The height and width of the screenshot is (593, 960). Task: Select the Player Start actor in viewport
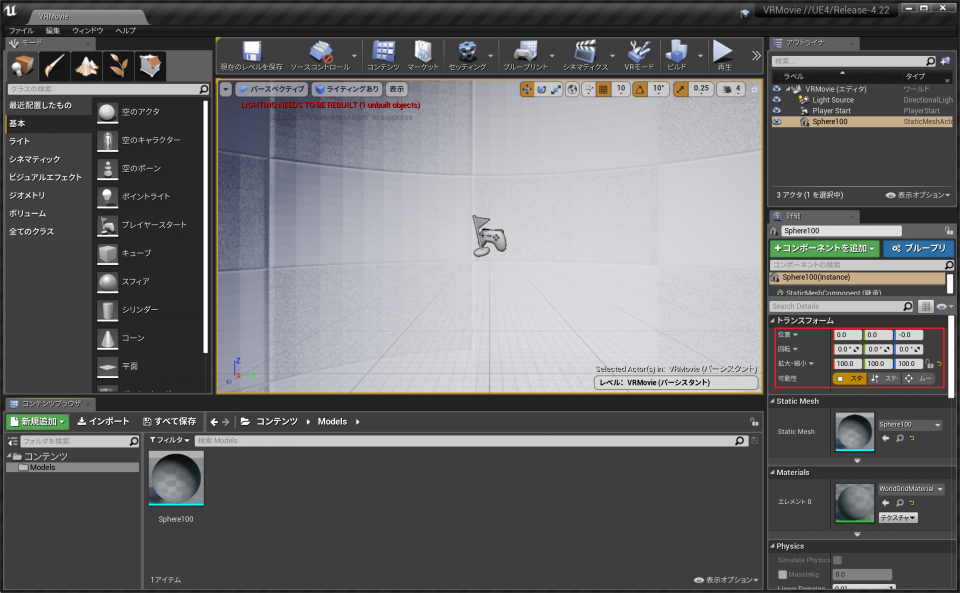point(489,236)
